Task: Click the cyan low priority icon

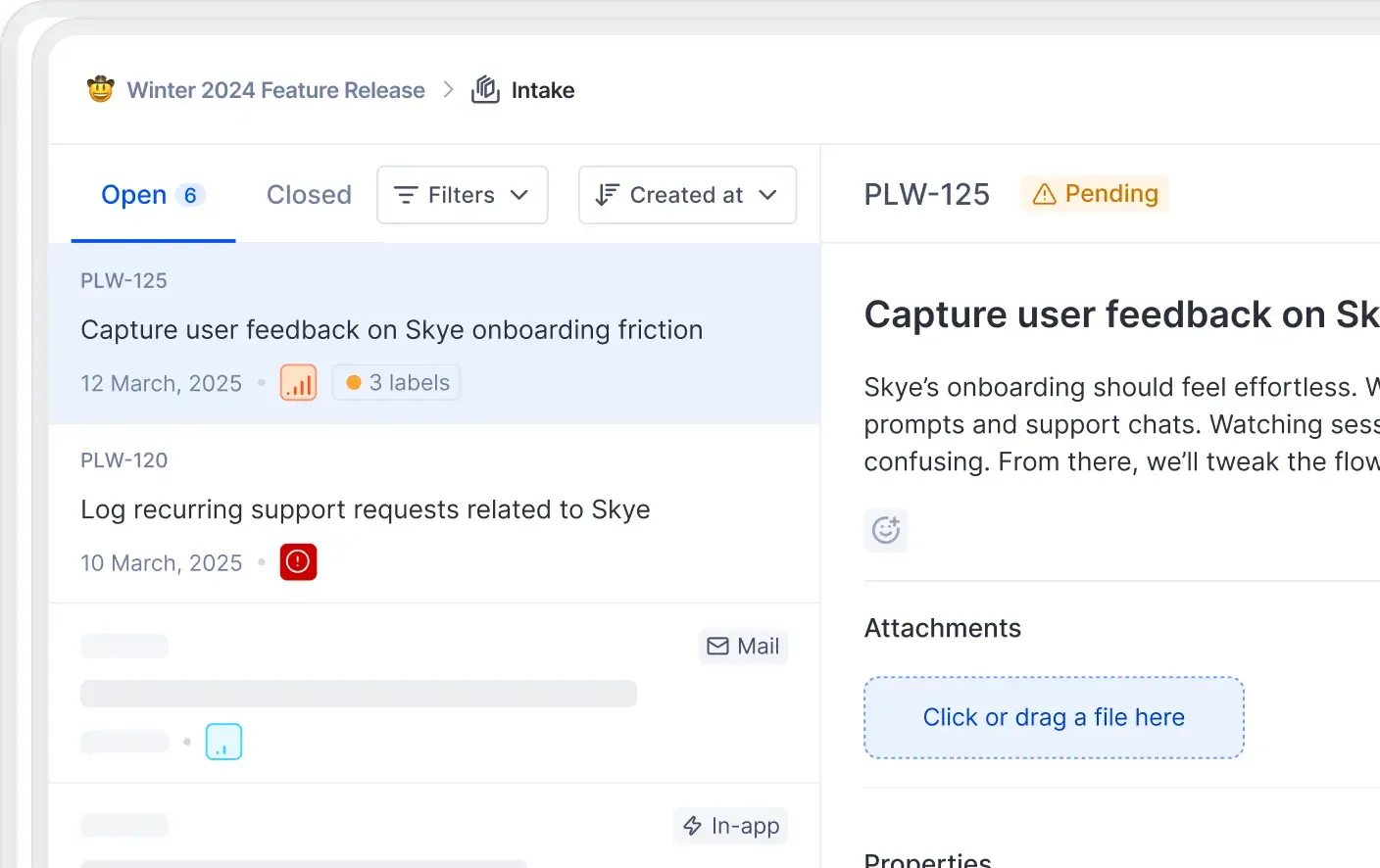Action: tap(223, 742)
